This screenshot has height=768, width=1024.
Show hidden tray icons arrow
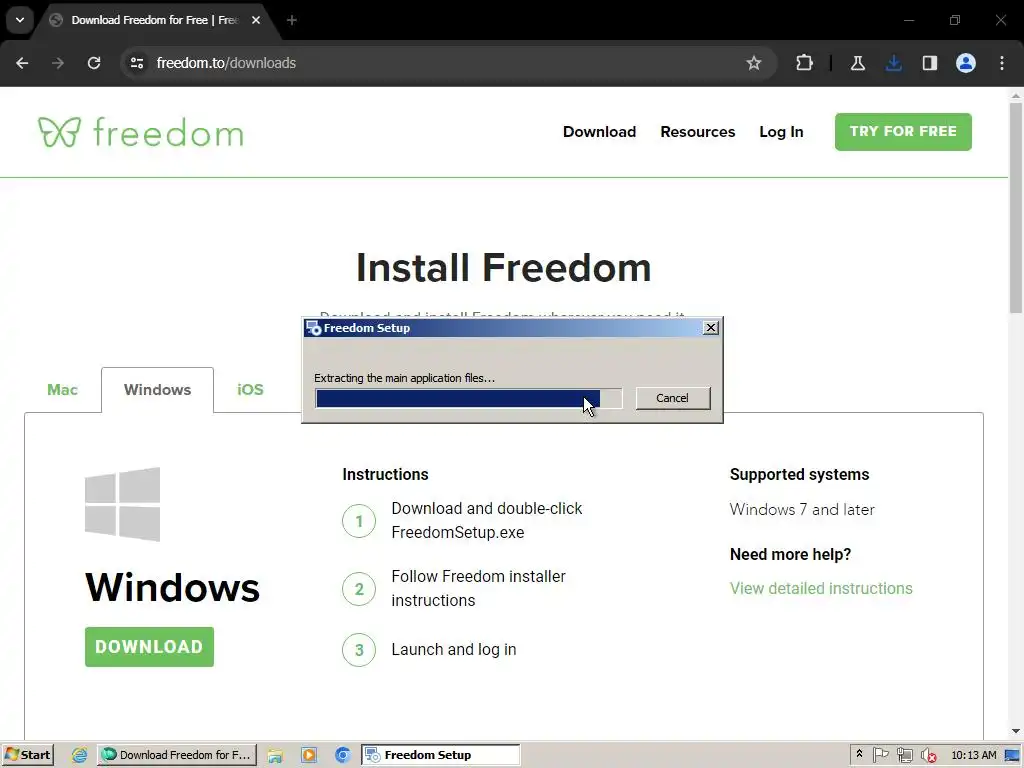(859, 754)
